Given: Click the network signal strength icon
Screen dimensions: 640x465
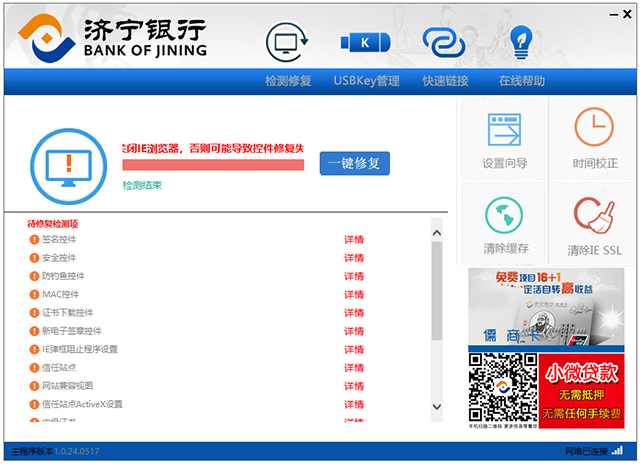Looking at the screenshot, I should pyautogui.click(x=618, y=451).
